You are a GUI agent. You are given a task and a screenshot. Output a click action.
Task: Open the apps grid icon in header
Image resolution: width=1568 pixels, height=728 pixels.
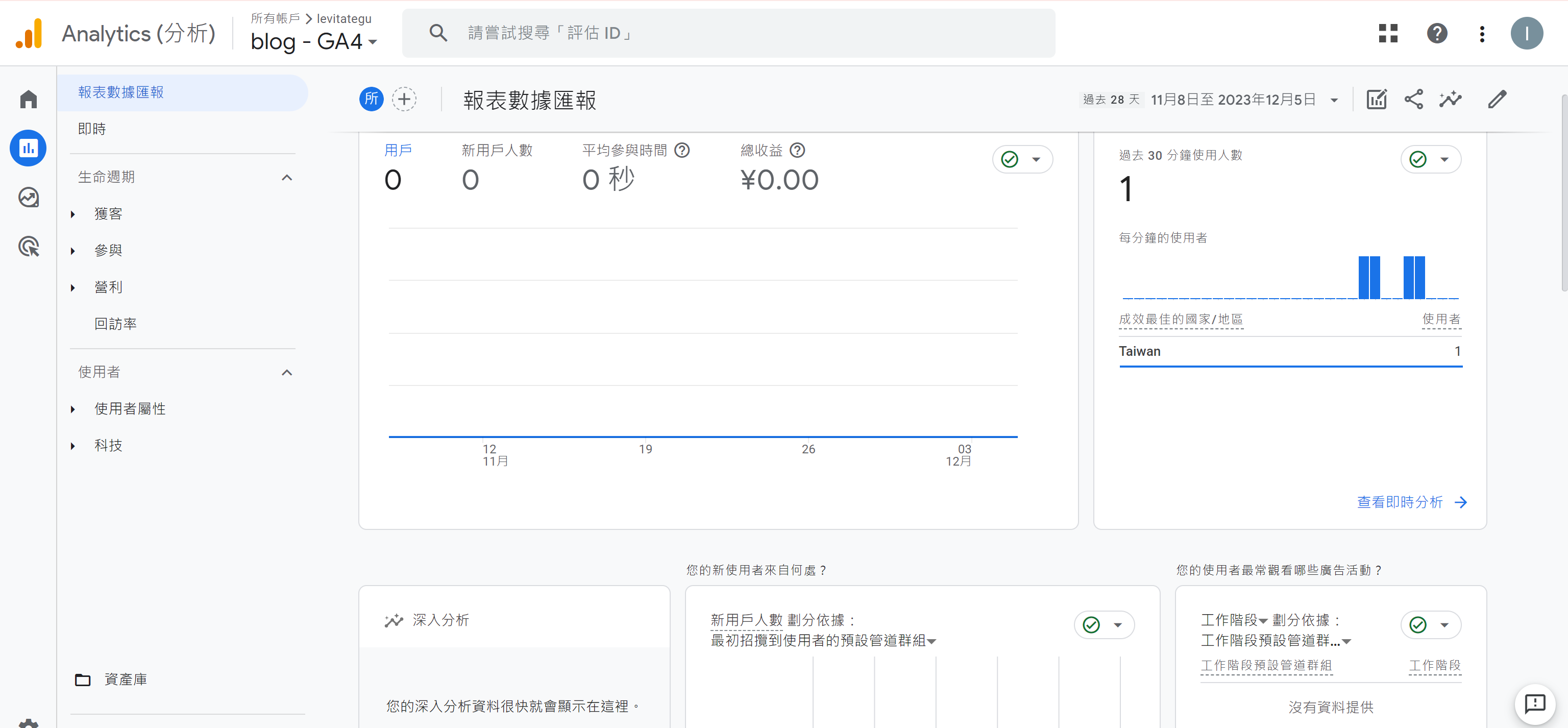[x=1388, y=34]
